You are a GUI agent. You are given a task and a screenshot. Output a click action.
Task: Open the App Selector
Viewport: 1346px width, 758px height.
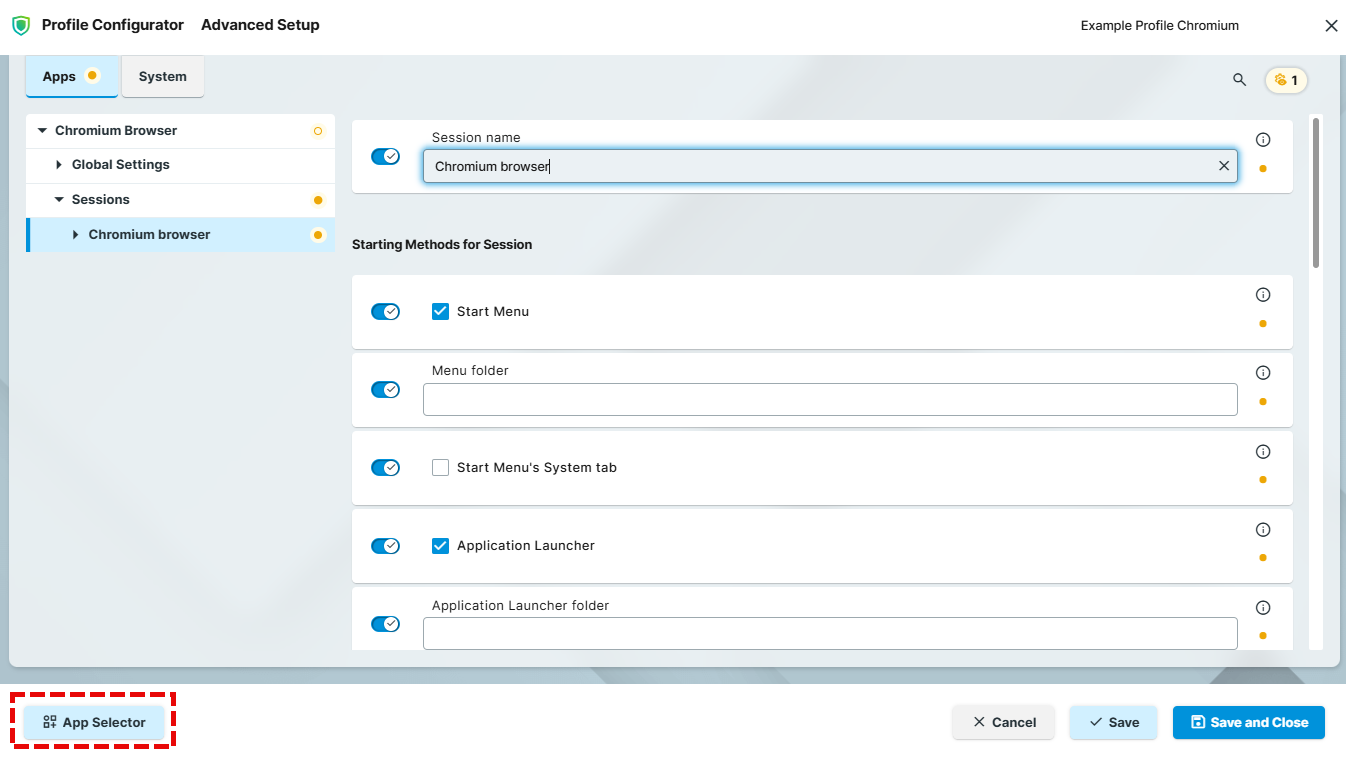coord(93,721)
